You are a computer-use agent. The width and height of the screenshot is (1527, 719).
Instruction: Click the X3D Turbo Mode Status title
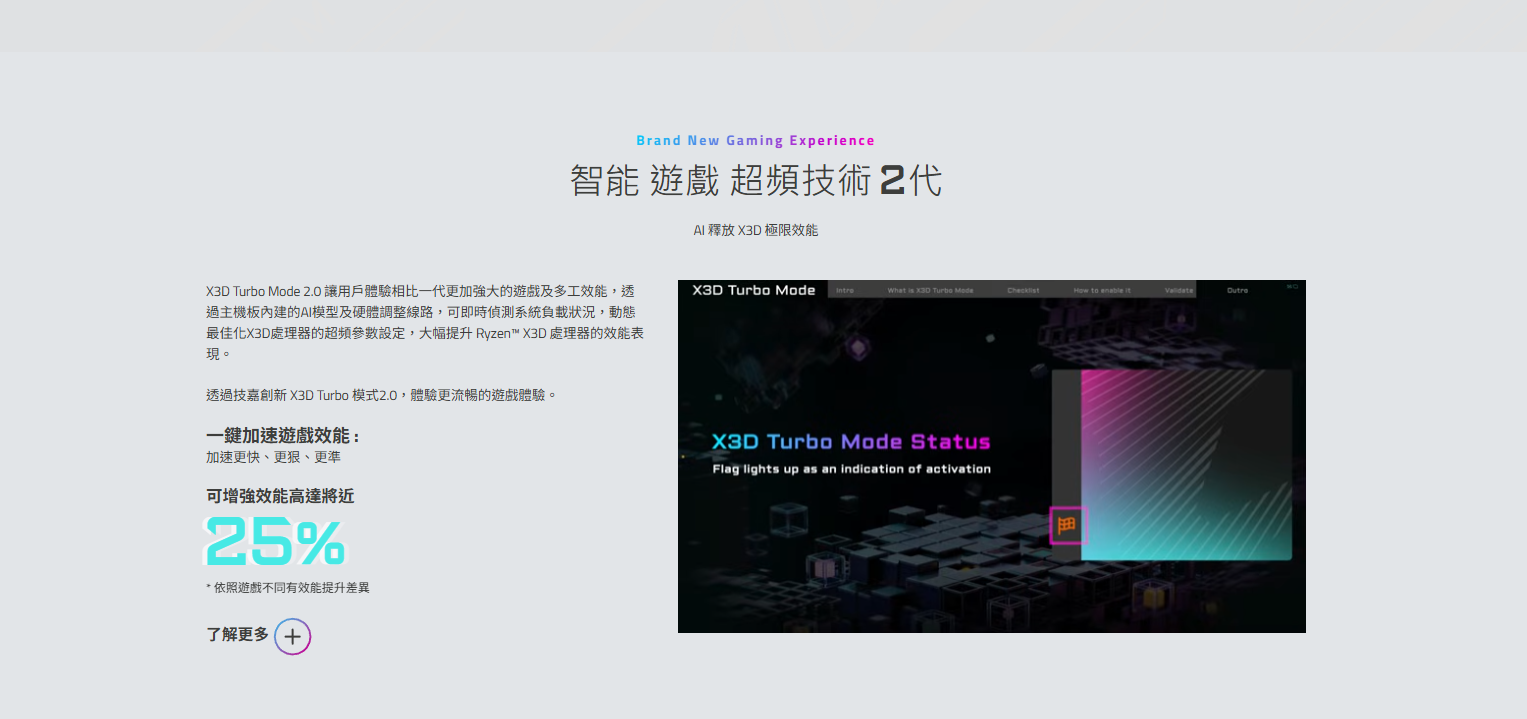click(850, 442)
